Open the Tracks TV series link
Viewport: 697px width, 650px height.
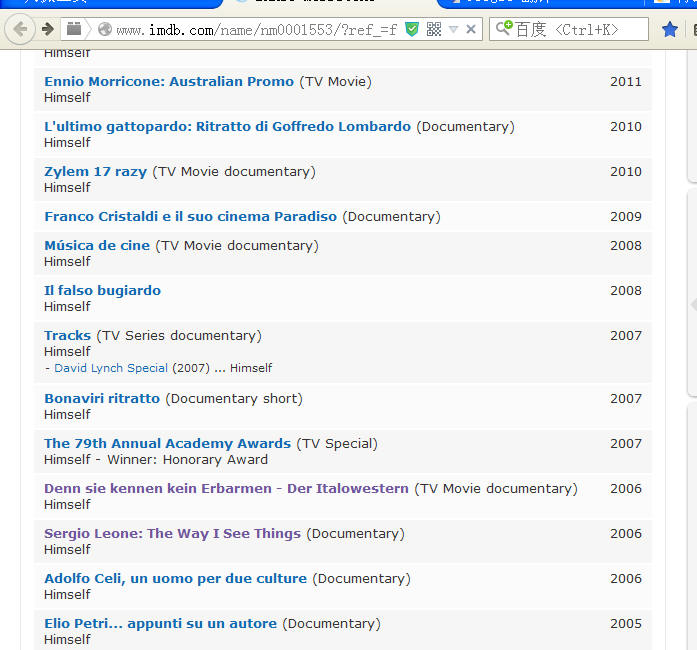[x=68, y=336]
